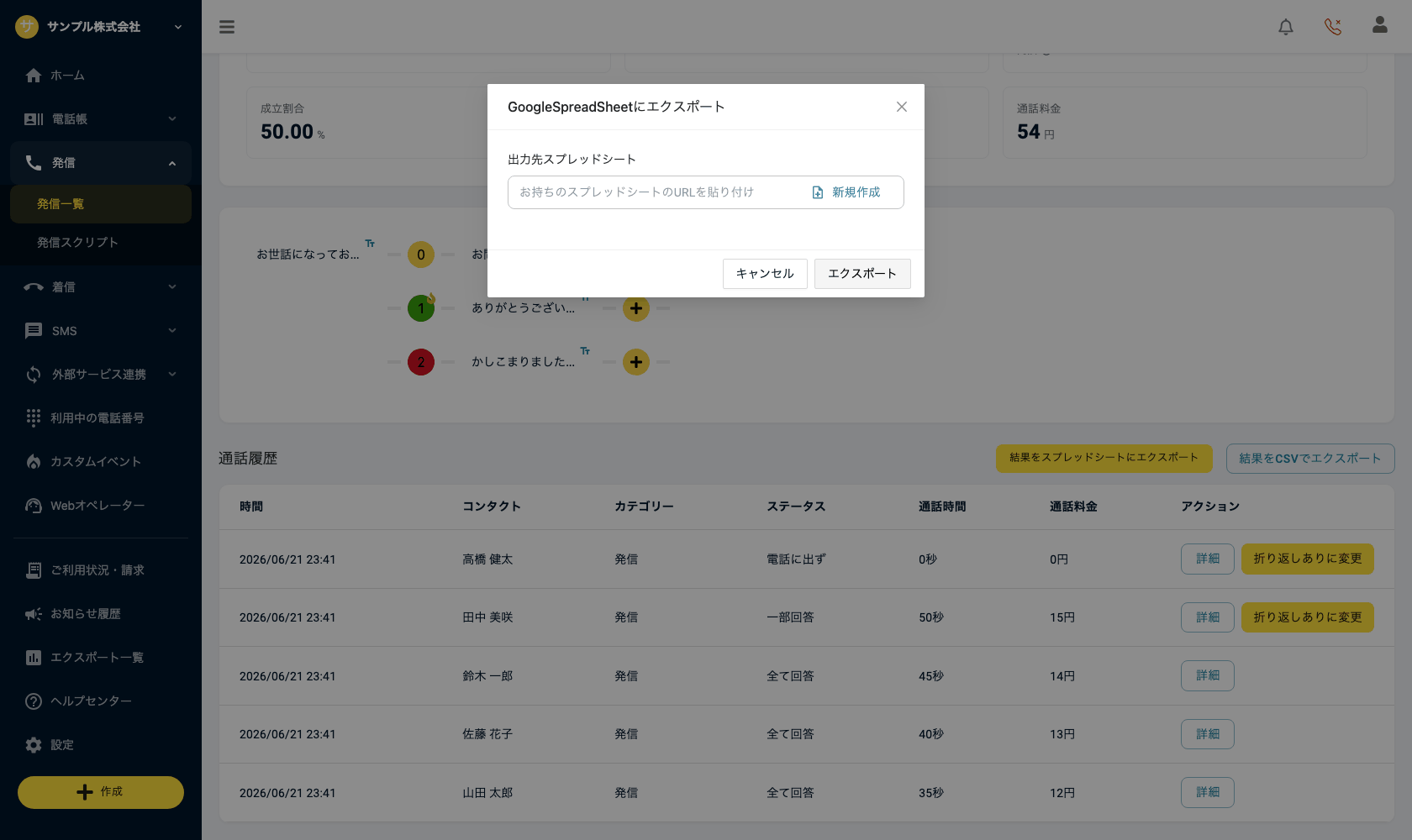Collapse the 発信 sidebar section
The width and height of the screenshot is (1412, 840).
(101, 163)
